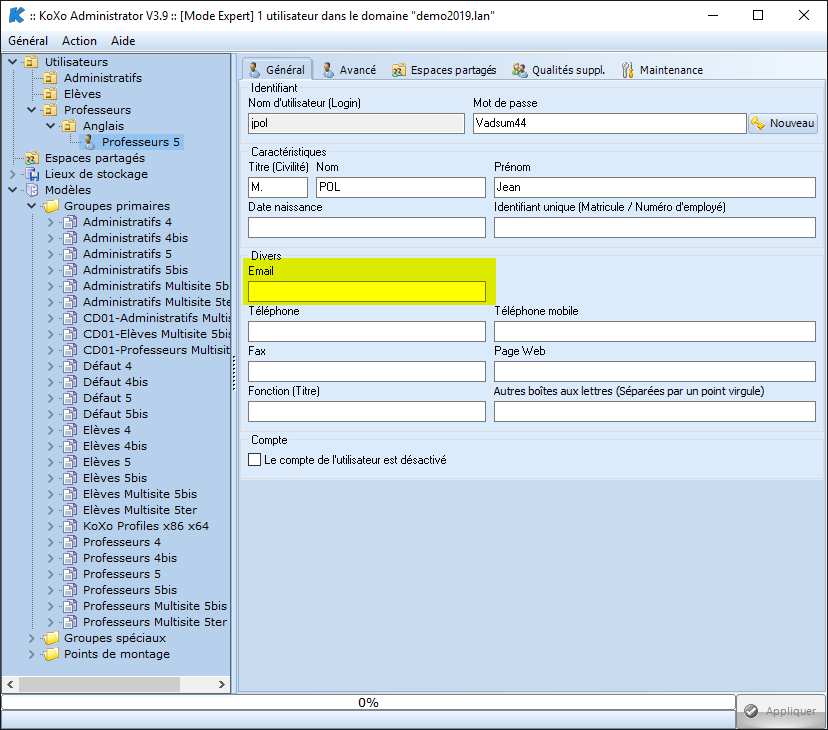Click the Téléphone mobile field
This screenshot has height=730, width=828.
[x=655, y=331]
